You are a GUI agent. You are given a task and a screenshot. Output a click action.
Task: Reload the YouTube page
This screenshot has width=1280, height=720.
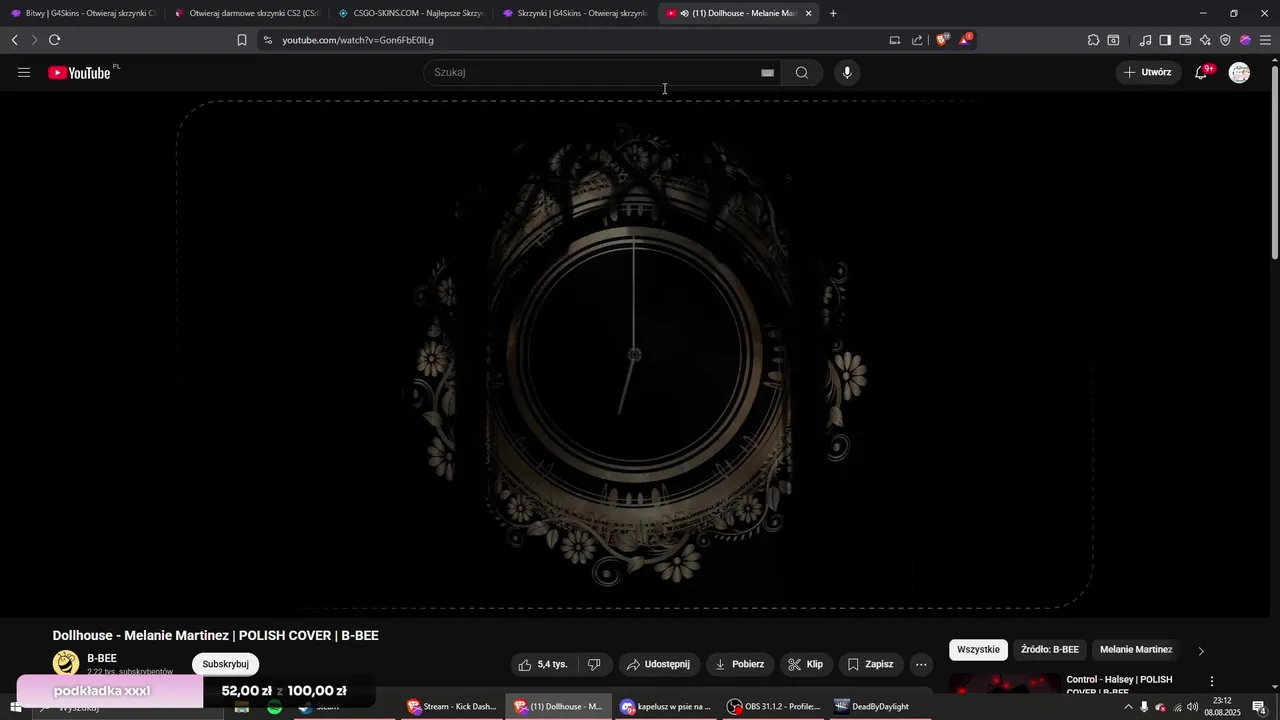54,40
